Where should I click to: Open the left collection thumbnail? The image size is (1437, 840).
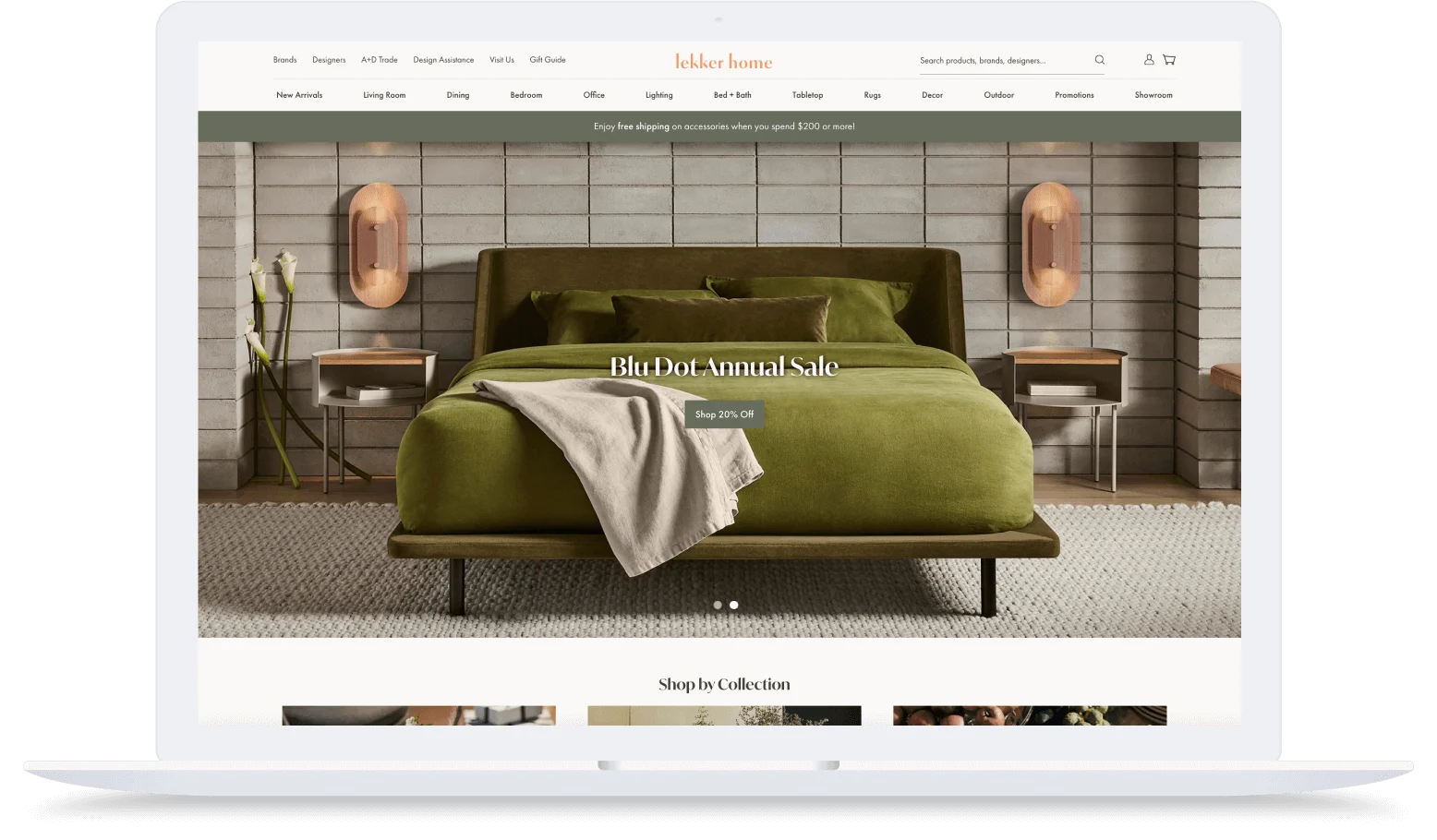point(418,715)
